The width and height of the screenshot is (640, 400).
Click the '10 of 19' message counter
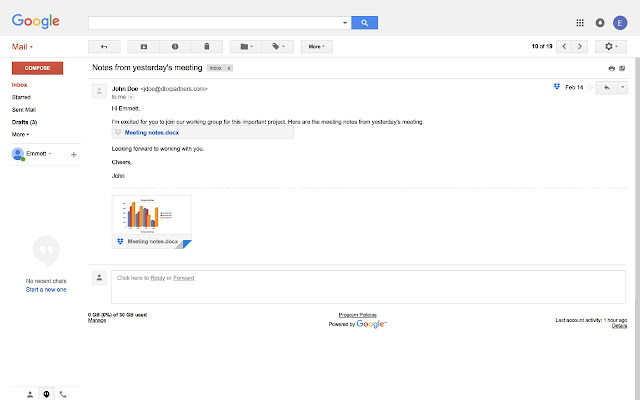(542, 47)
